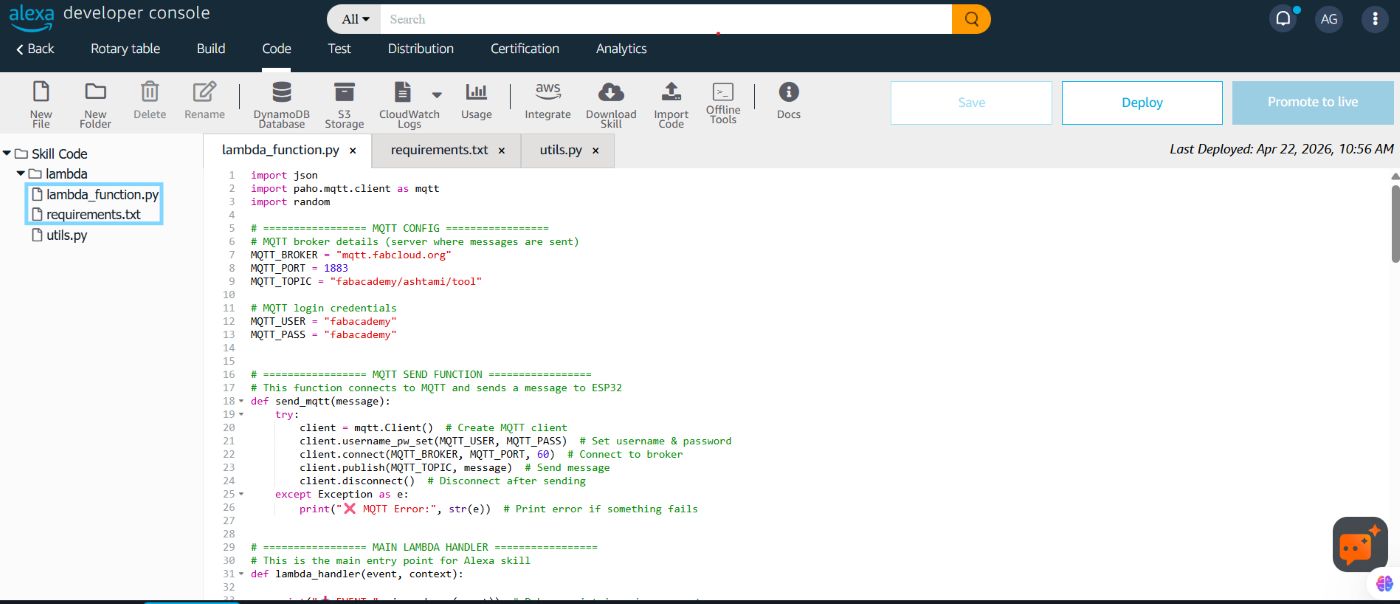Fold code at line 18 send_mqtt

click(241, 401)
